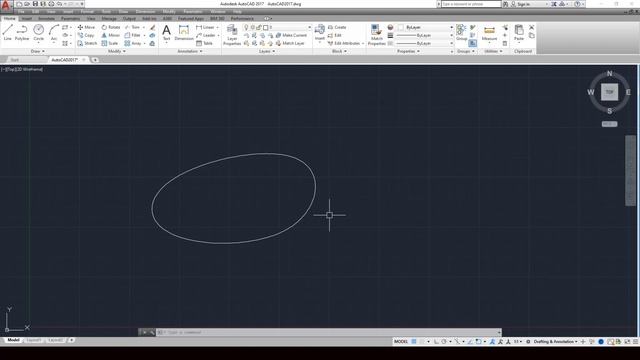This screenshot has height=360, width=640.
Task: Select the Arc tool
Action: click(54, 32)
